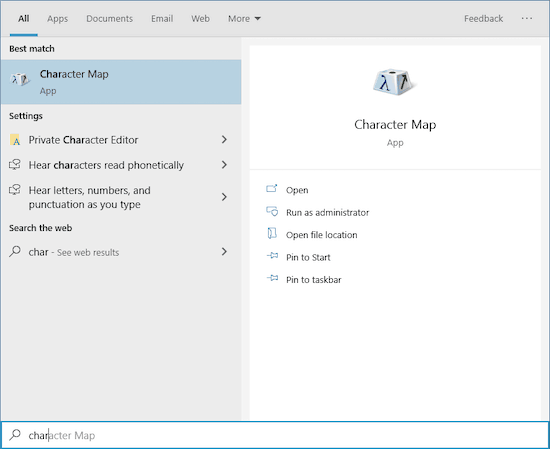
Task: Click the Open file location icon
Action: 272,234
